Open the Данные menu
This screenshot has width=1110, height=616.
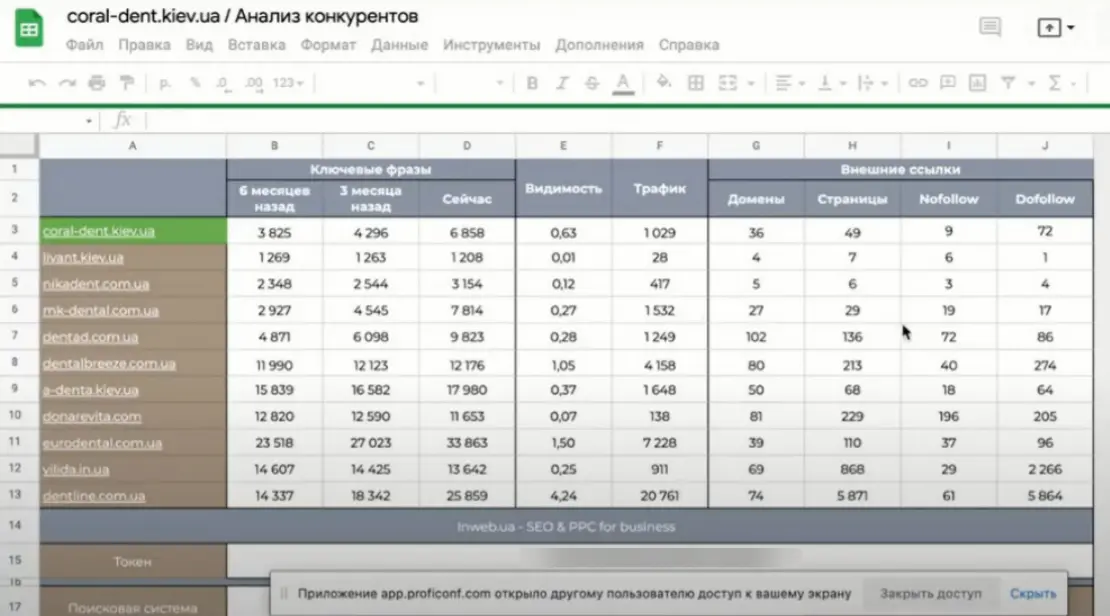click(399, 45)
